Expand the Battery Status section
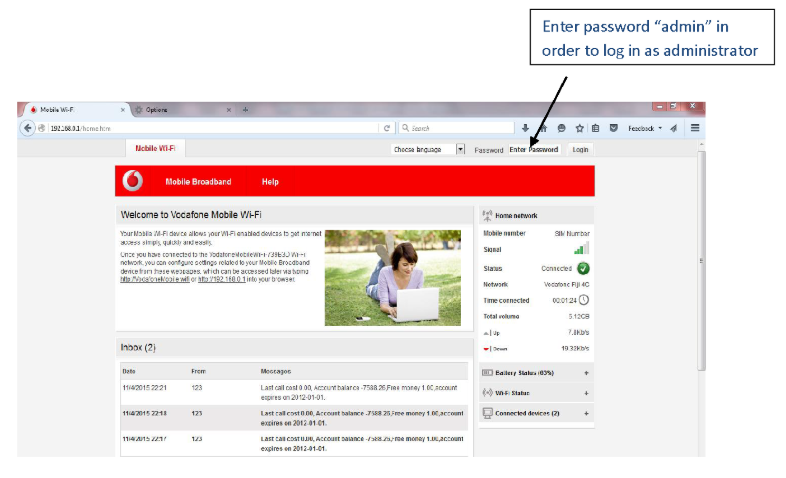Viewport: 786px width, 478px height. pyautogui.click(x=586, y=373)
